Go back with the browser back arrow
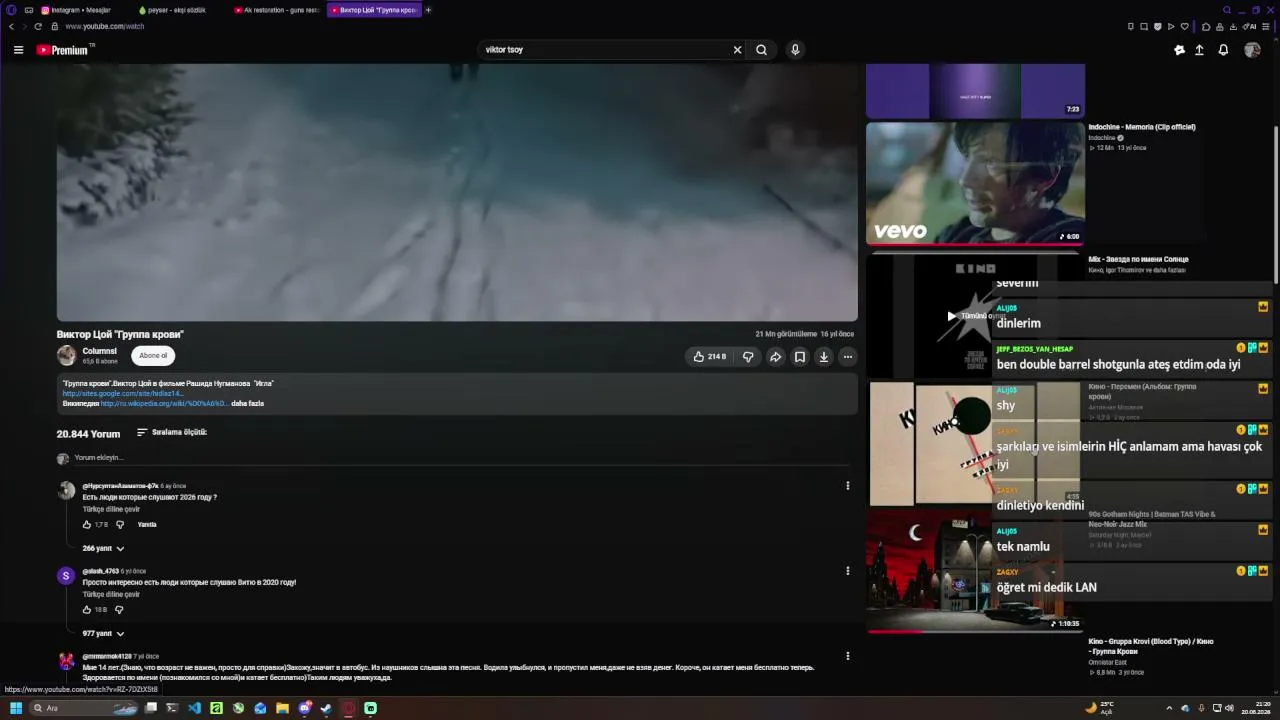Screen dimensions: 1280x720 coord(11,27)
